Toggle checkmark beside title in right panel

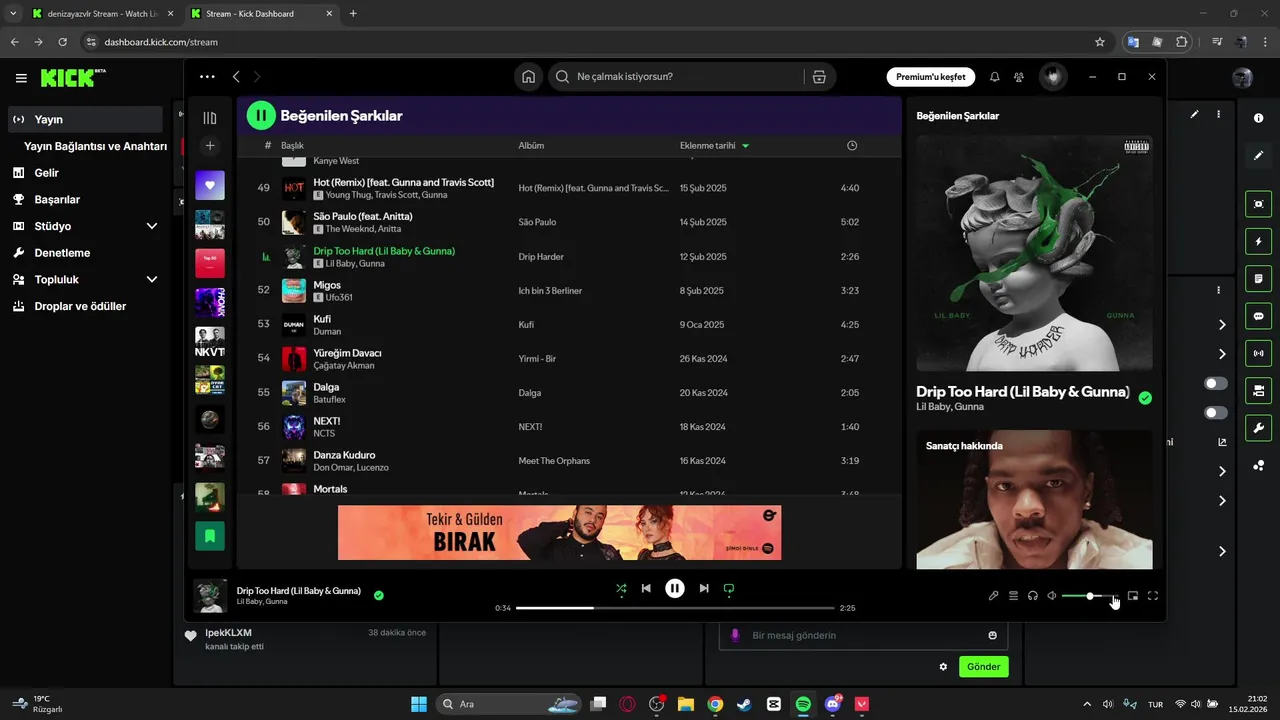(1145, 398)
